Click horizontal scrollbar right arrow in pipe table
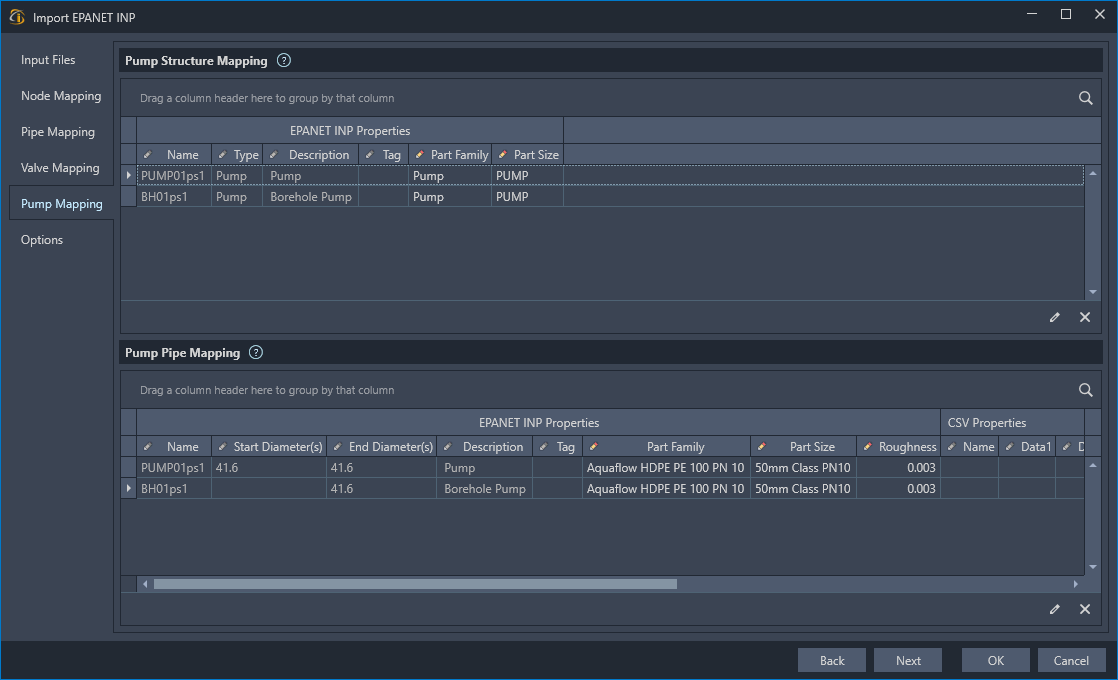The height and width of the screenshot is (680, 1118). (1076, 584)
